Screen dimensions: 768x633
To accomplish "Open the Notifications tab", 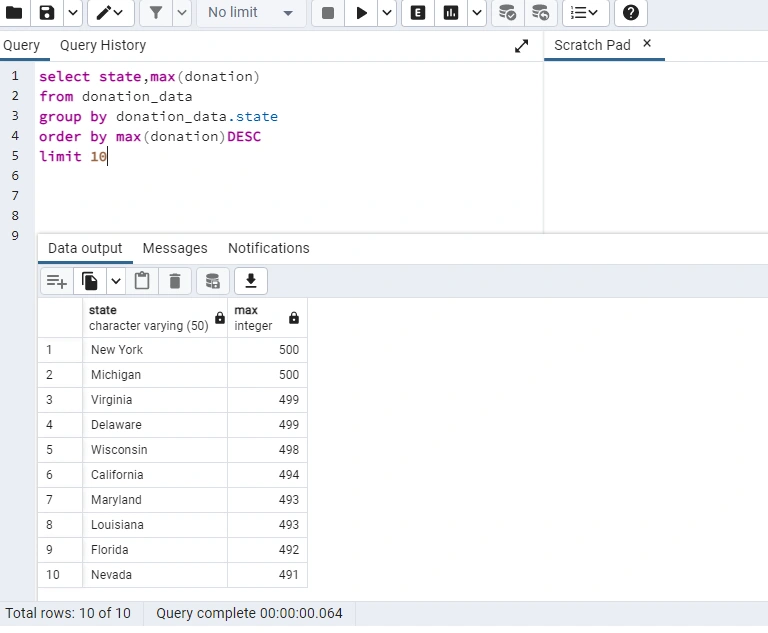I will point(268,248).
